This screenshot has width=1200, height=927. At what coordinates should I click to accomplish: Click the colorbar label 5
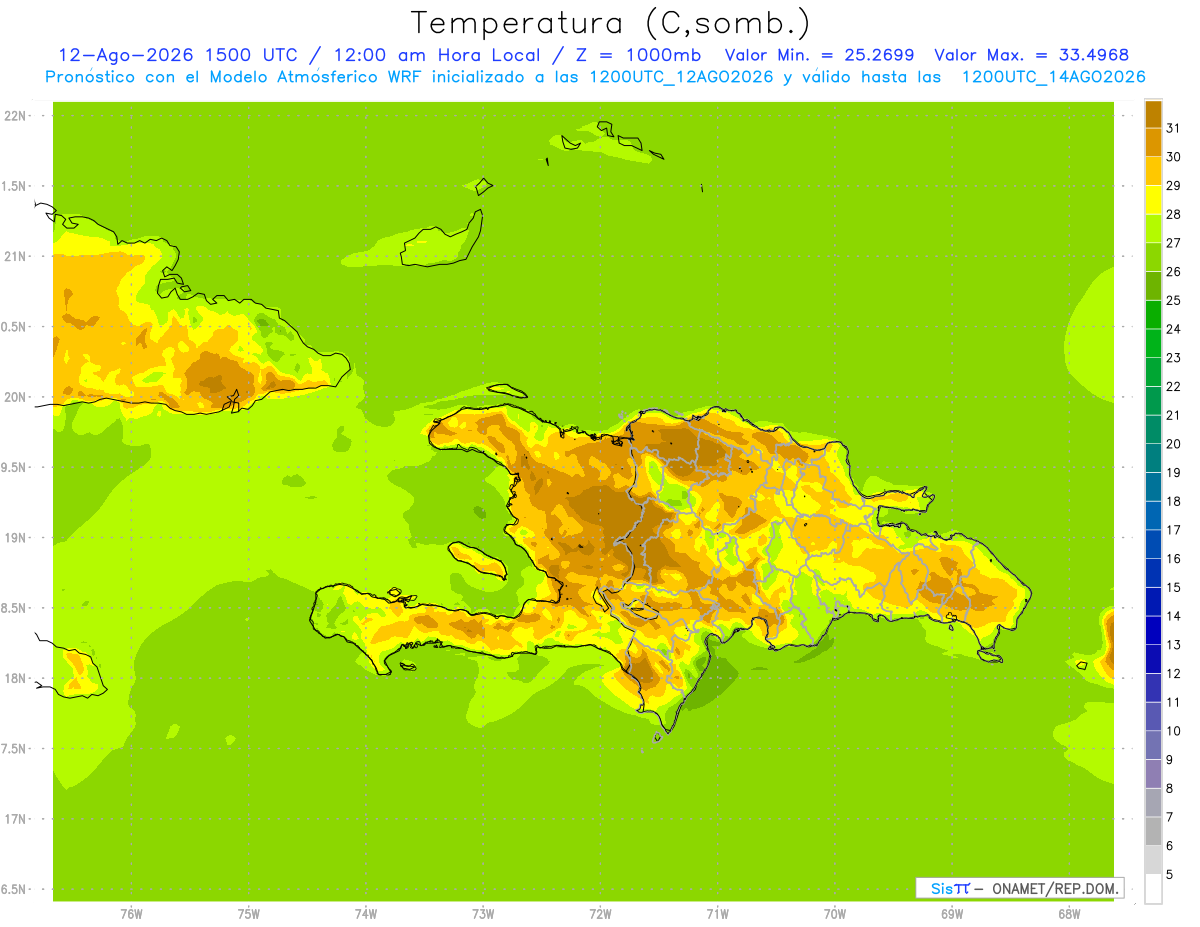tap(1170, 874)
